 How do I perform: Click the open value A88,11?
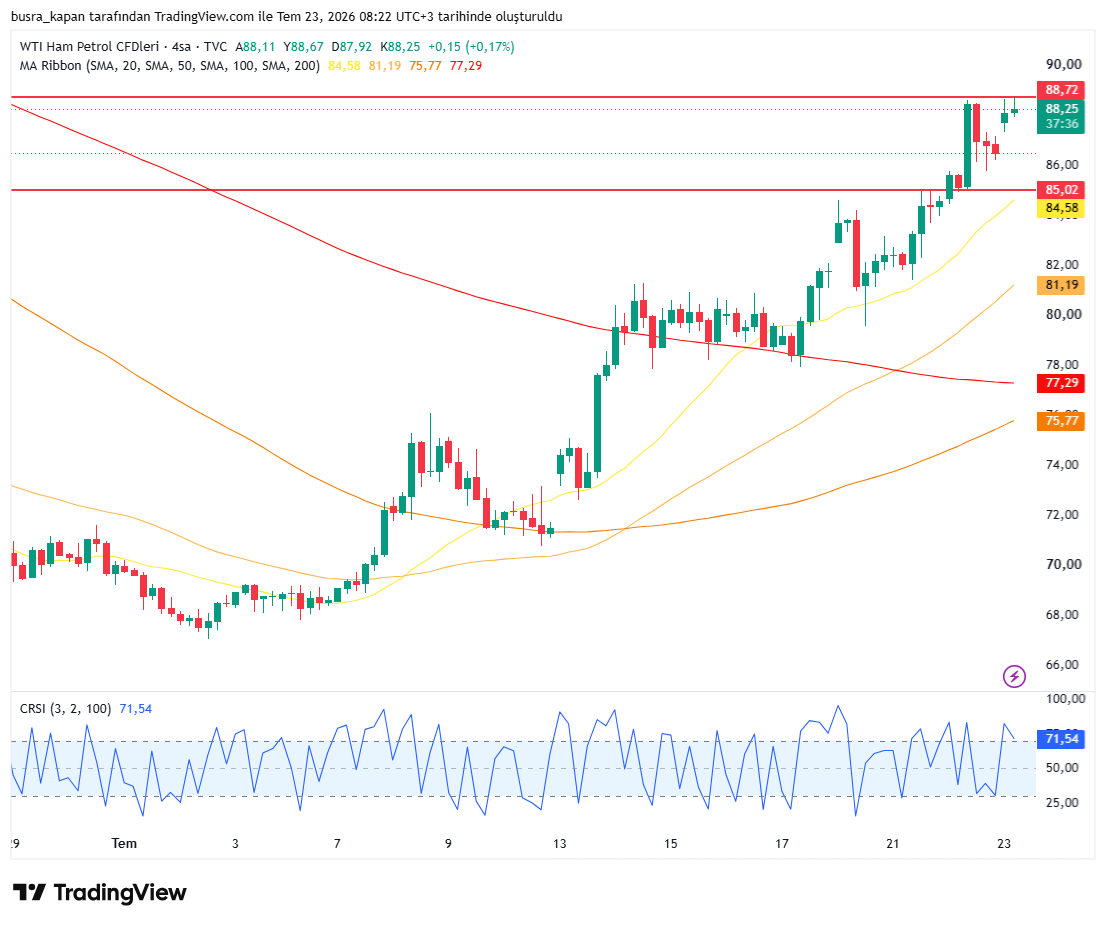(x=255, y=47)
